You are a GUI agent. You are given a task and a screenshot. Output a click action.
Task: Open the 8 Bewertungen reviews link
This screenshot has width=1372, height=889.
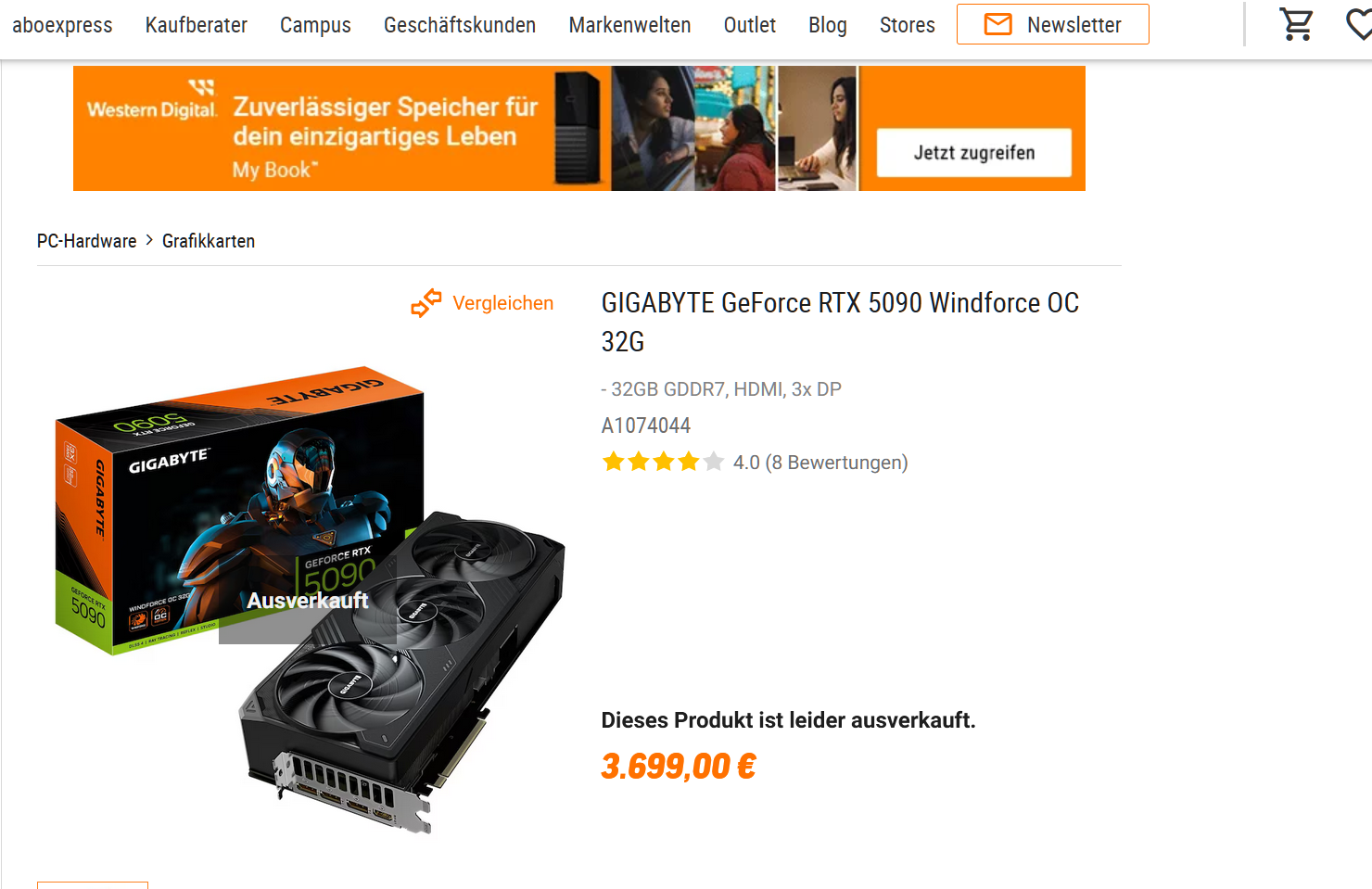(837, 463)
